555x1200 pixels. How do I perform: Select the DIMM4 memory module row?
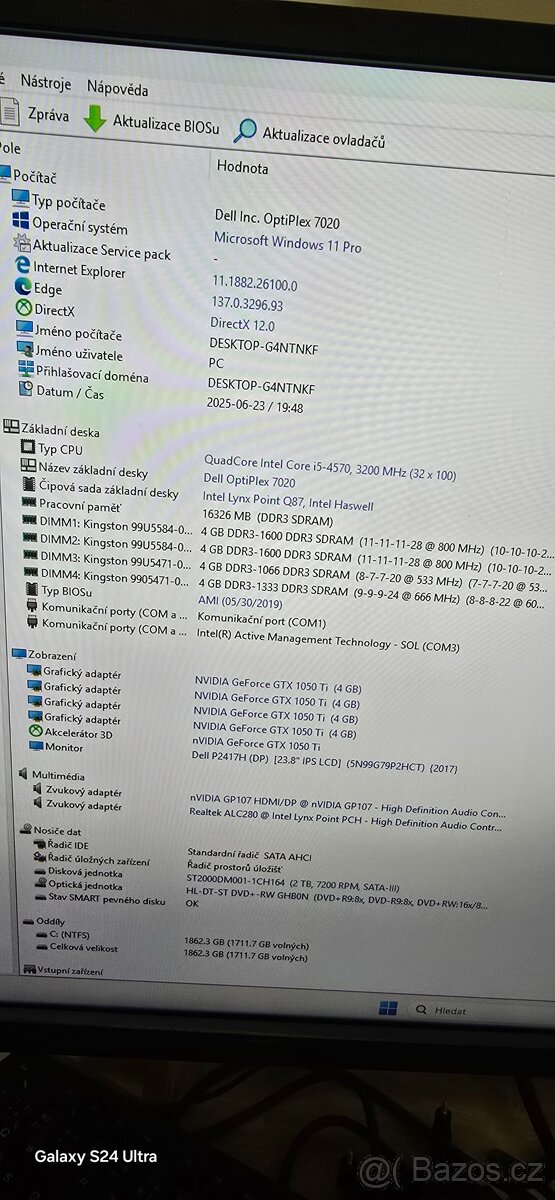click(x=107, y=578)
